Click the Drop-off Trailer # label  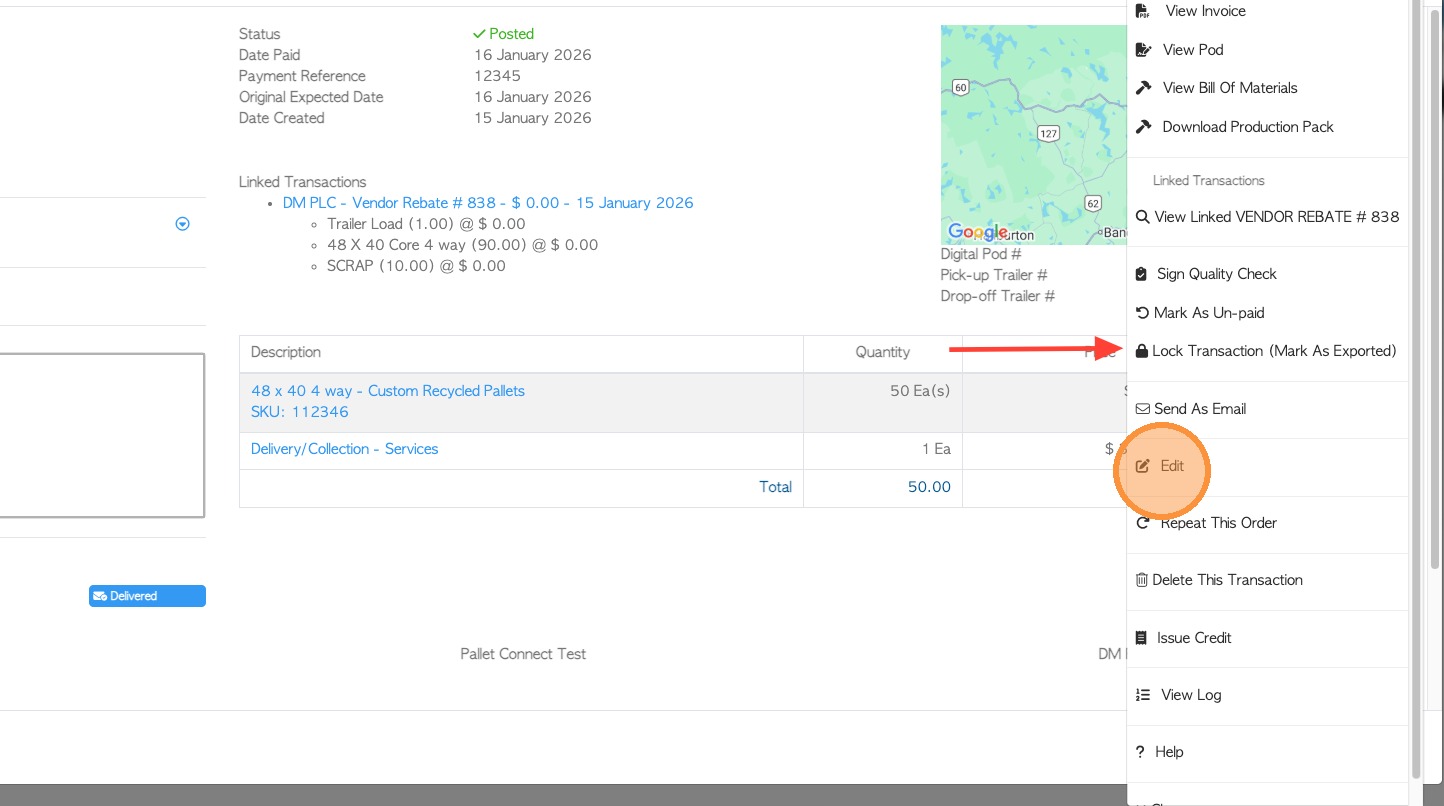[998, 296]
